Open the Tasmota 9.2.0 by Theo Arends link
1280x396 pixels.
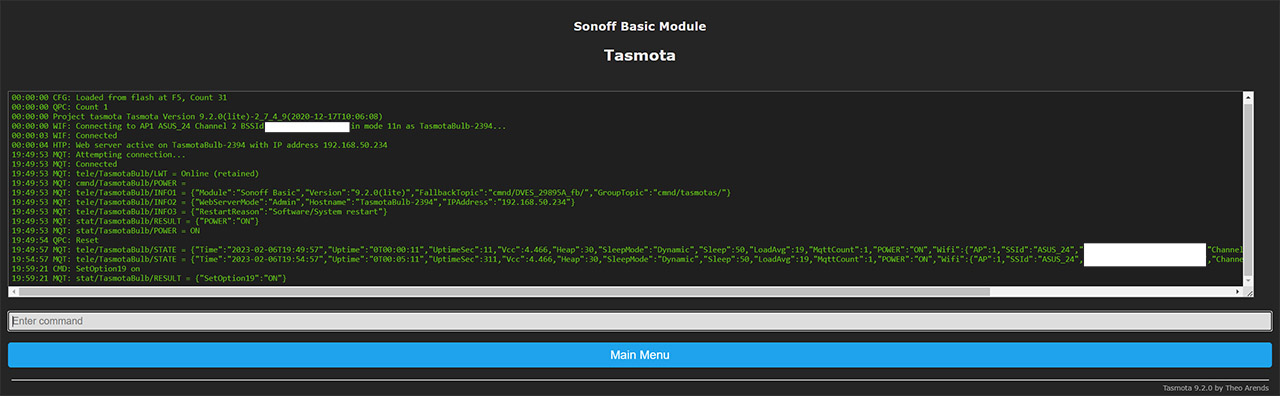pyautogui.click(x=1215, y=387)
